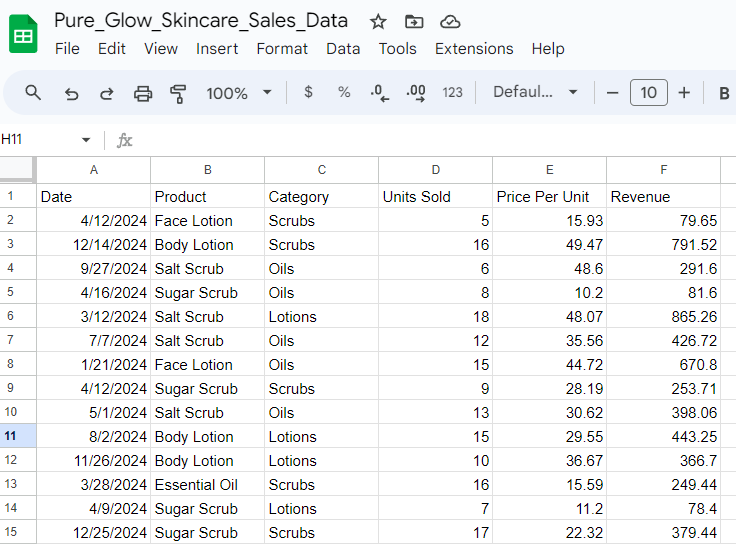
Task: Increase decimal places
Action: 416,92
